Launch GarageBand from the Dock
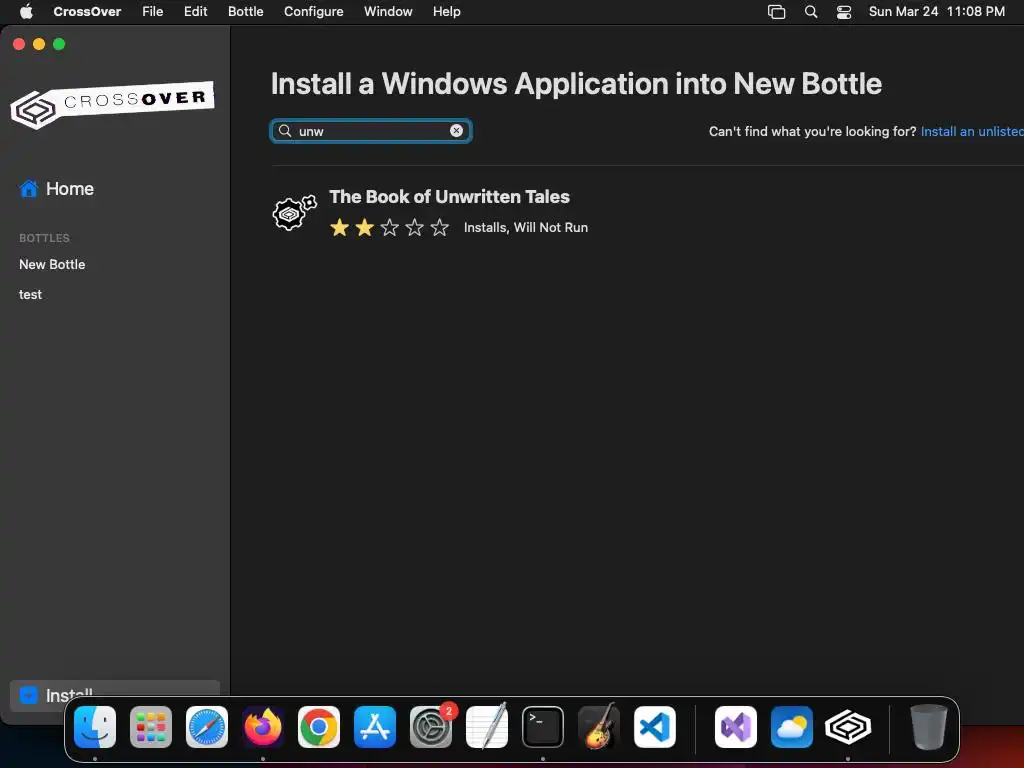1024x768 pixels. point(599,726)
